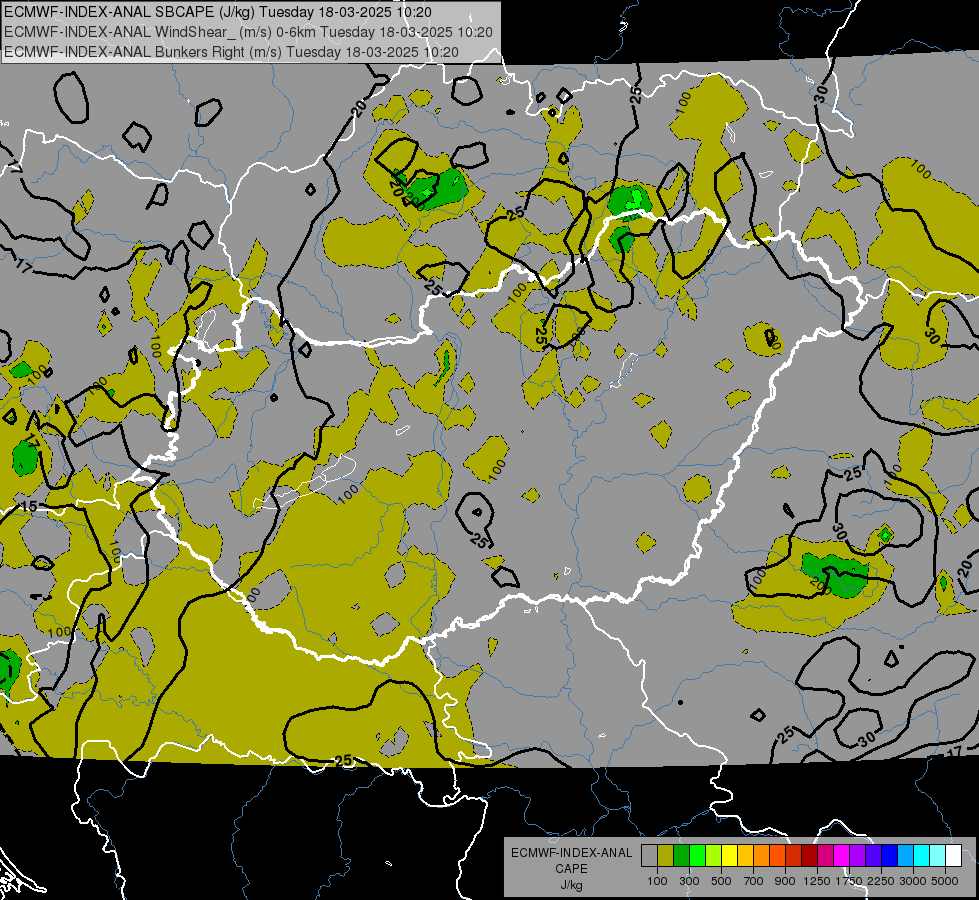Select the SBCAPE (J/kg) title line

click(x=217, y=12)
